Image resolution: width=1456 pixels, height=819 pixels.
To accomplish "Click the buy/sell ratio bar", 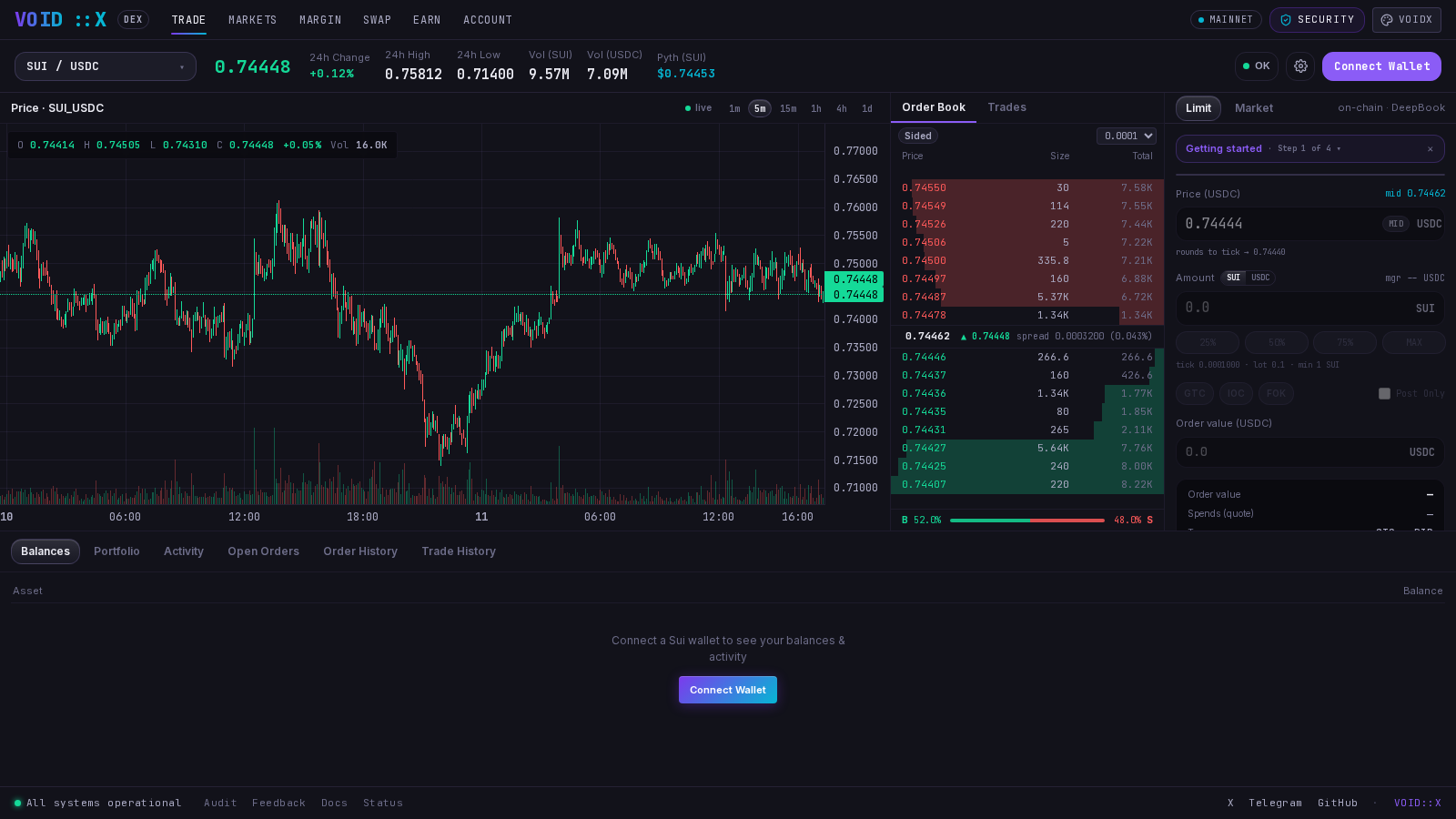I will 1026,520.
